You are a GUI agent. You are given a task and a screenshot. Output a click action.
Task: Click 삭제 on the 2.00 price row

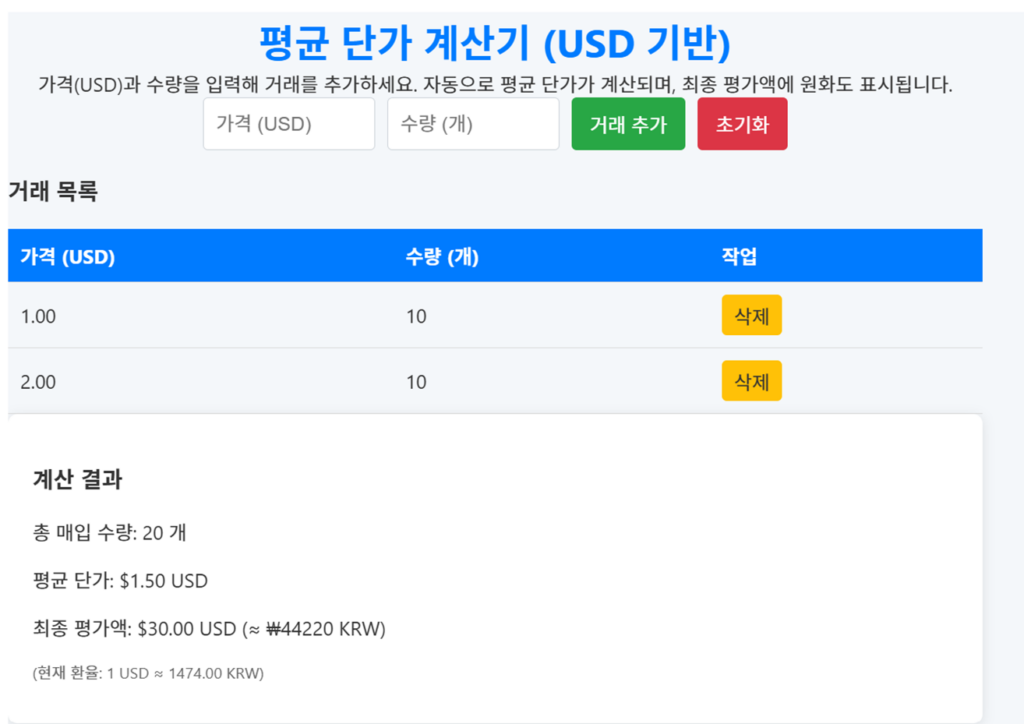[x=751, y=380]
